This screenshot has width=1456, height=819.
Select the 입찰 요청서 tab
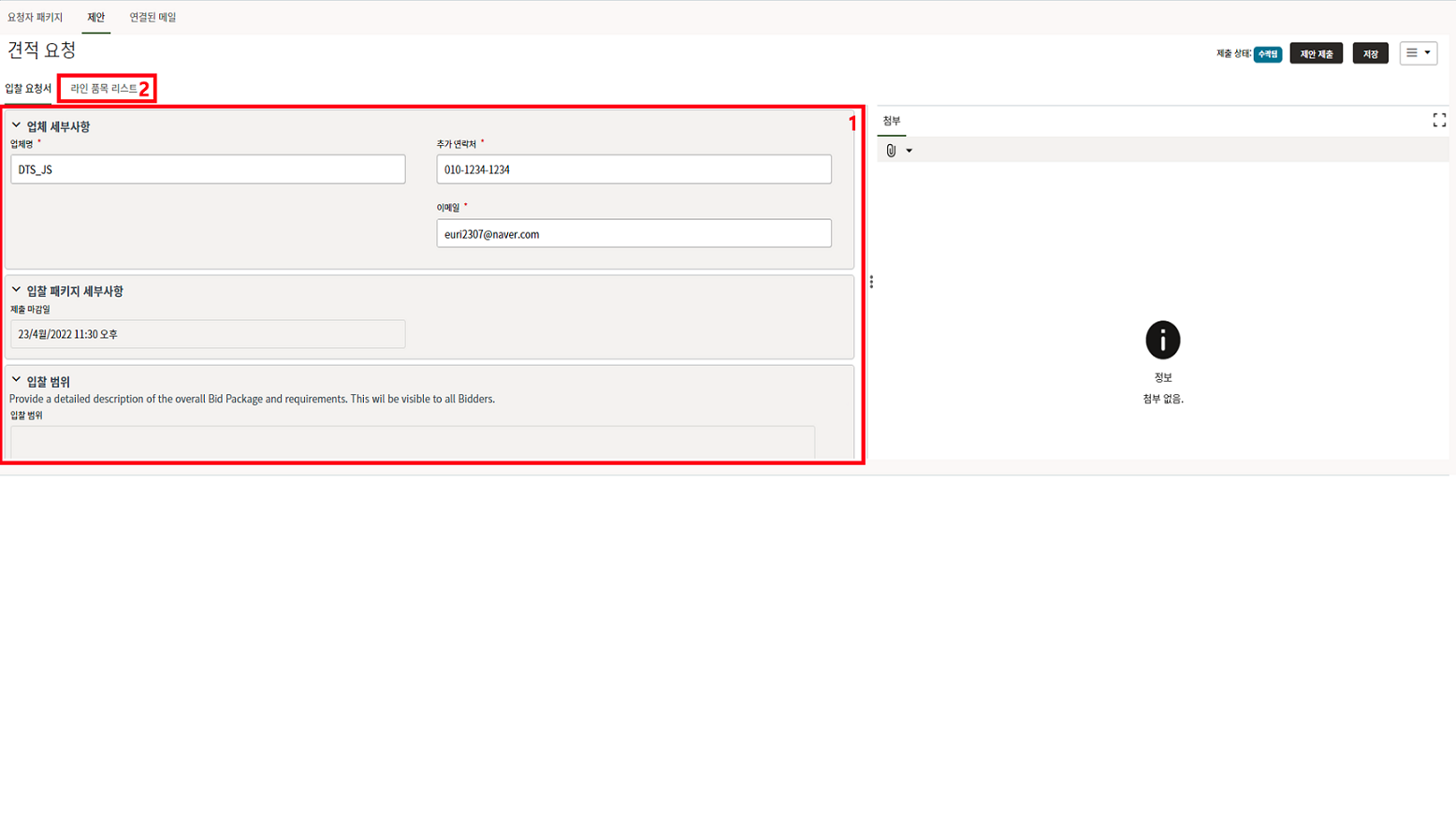point(28,89)
